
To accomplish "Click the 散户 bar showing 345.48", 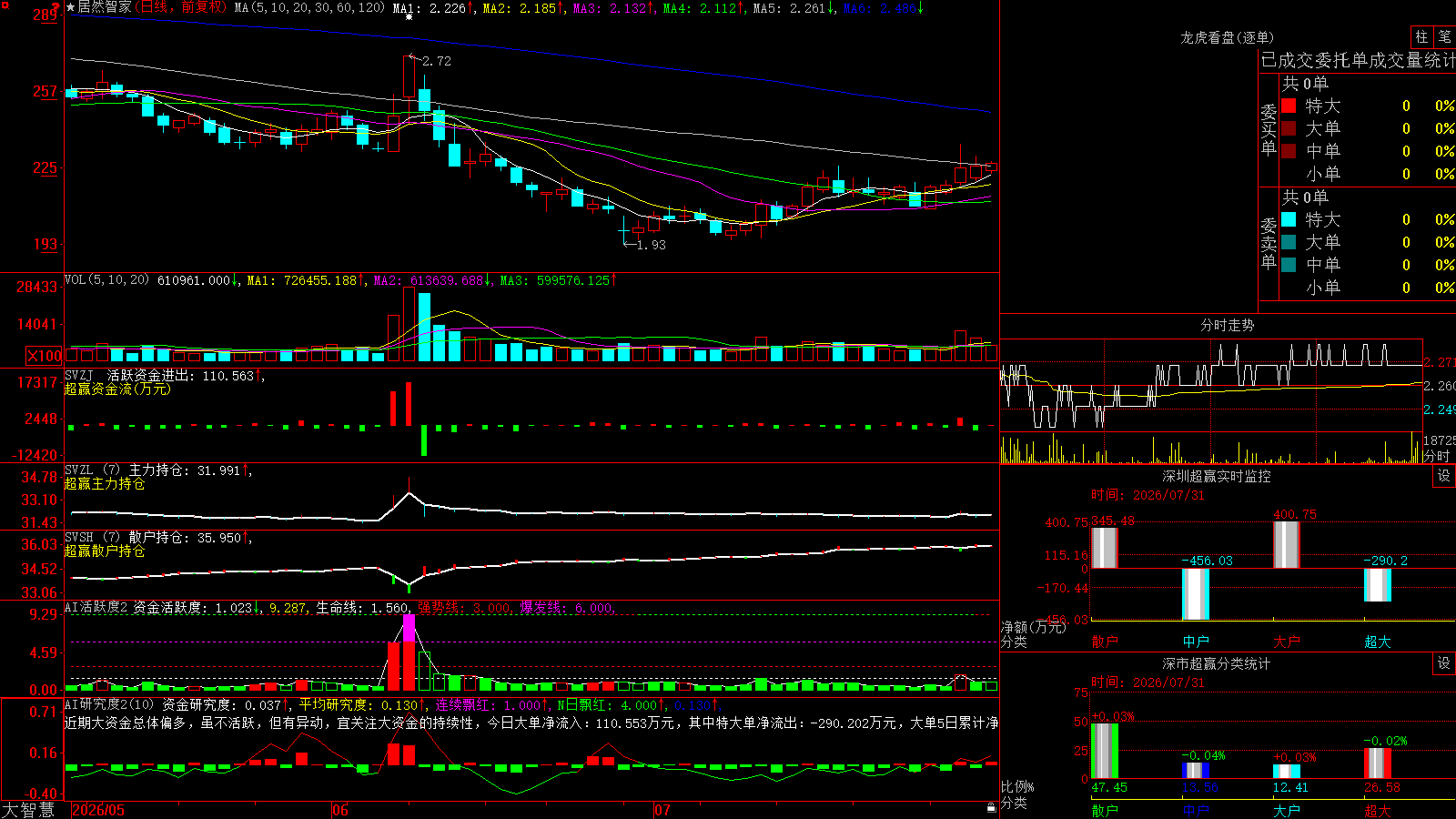I will (x=1104, y=548).
